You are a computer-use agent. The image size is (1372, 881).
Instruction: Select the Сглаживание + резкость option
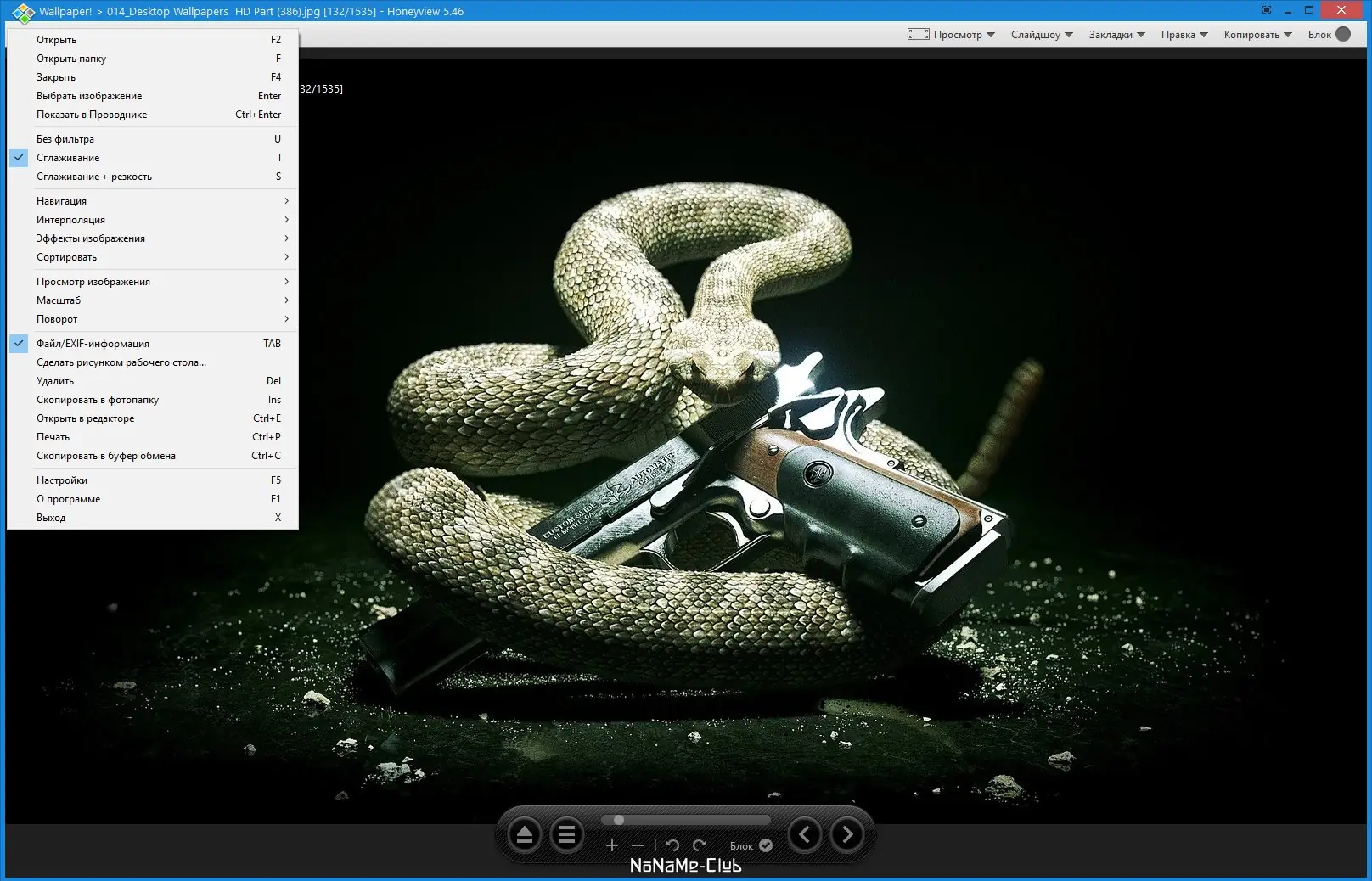[153, 177]
